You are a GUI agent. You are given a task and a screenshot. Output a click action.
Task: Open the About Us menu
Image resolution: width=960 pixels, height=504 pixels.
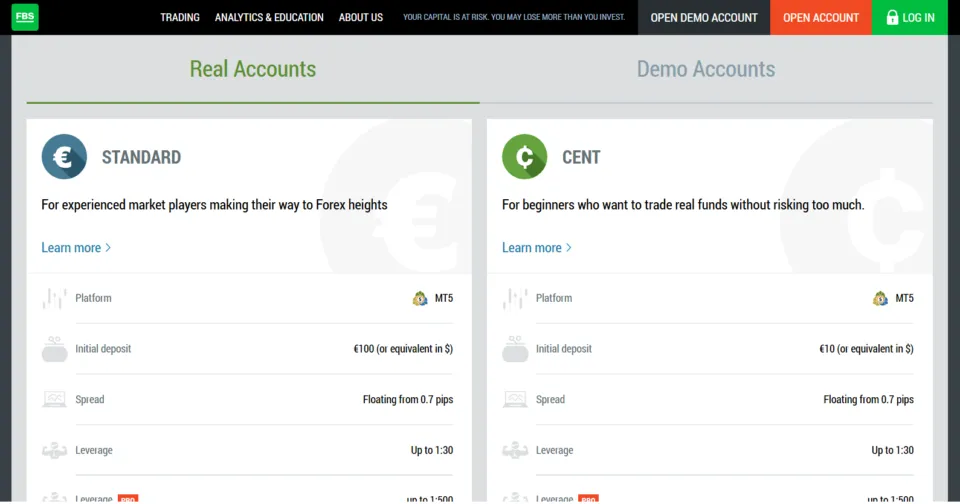[x=361, y=17]
